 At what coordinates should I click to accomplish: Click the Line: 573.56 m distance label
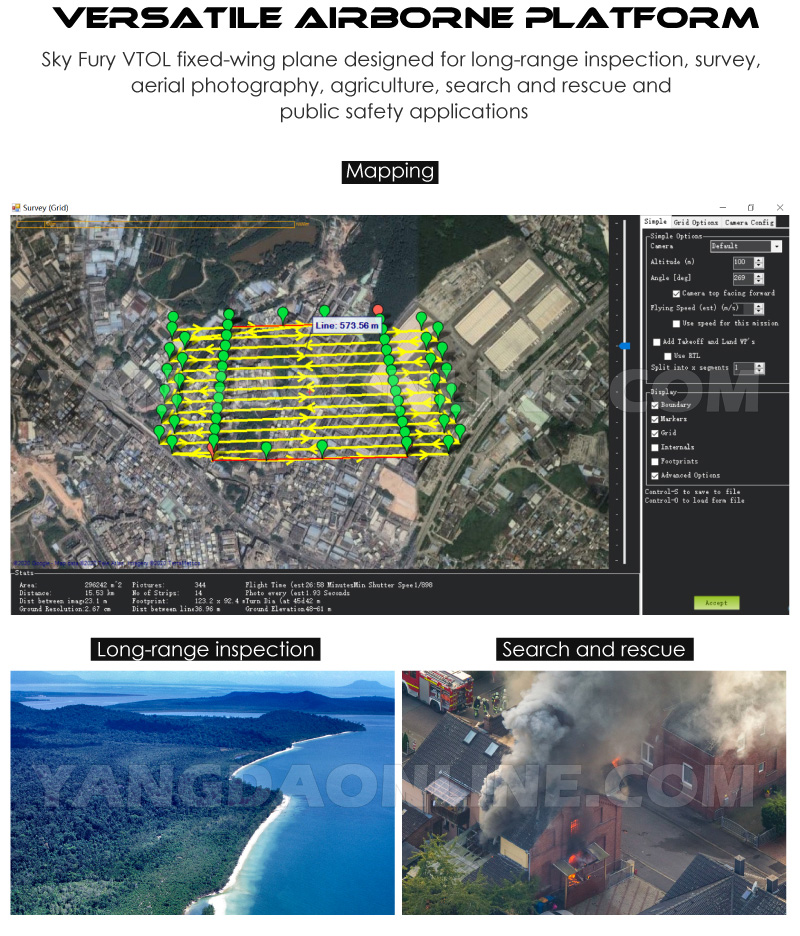pos(347,325)
